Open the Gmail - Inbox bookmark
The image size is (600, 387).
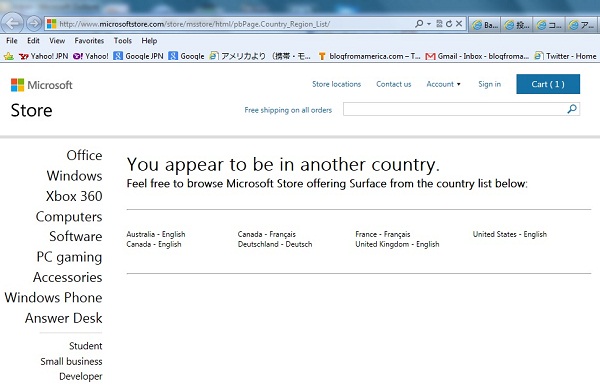[x=477, y=56]
